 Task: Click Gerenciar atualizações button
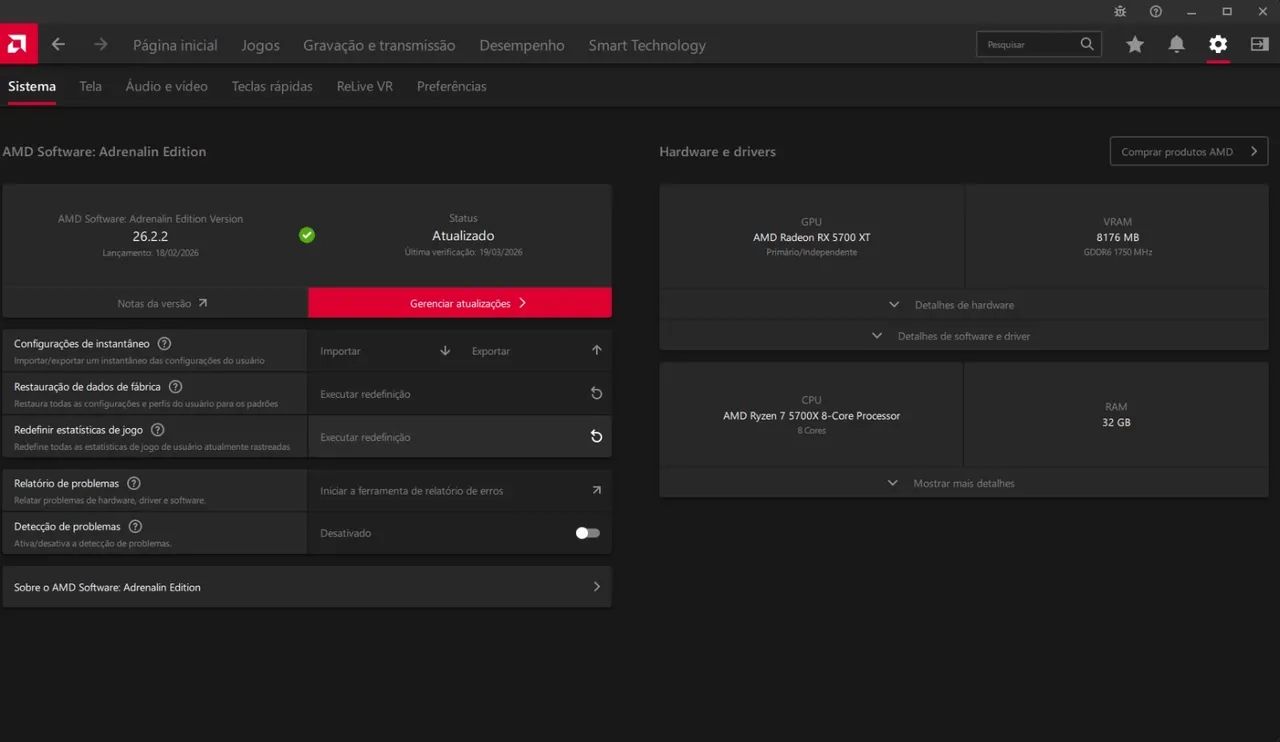[460, 303]
